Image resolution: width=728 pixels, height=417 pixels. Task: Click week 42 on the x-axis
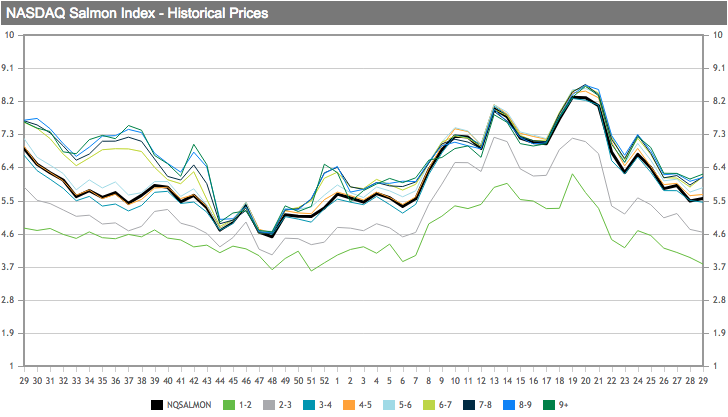coord(194,381)
